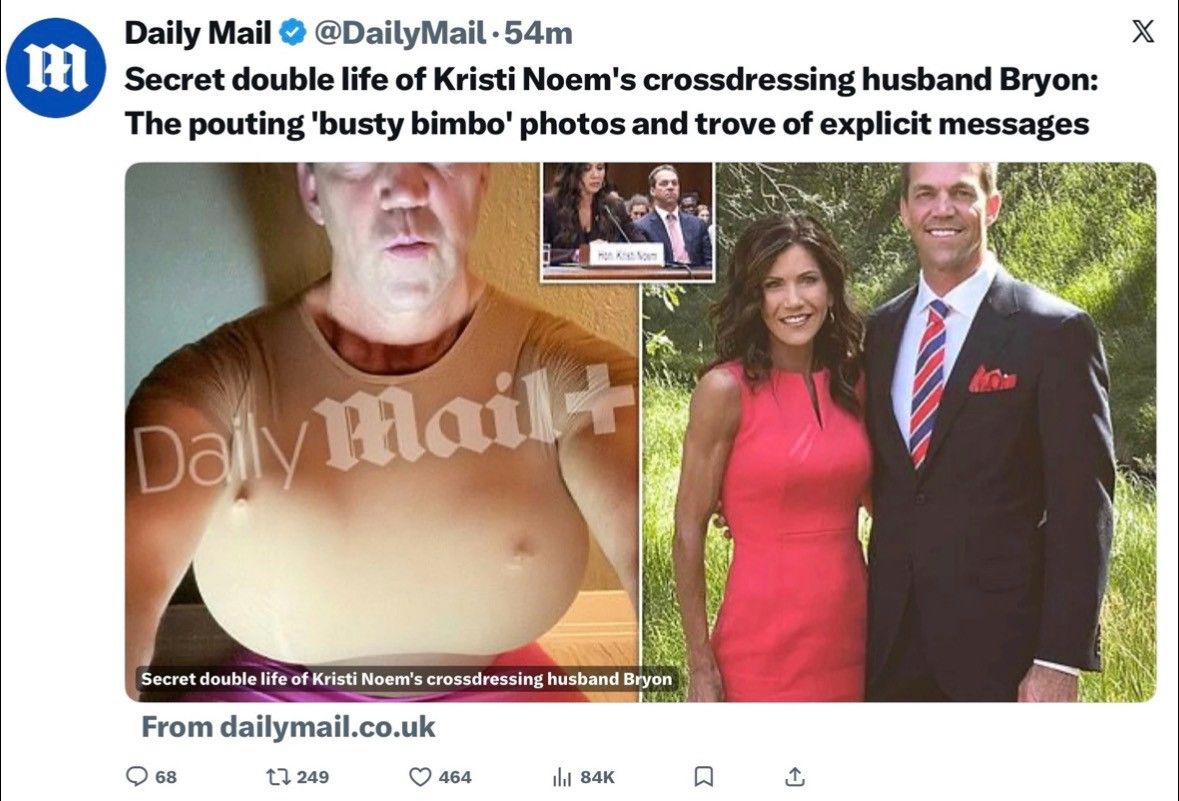Open the Daily Mail profile avatar
This screenshot has height=801, width=1179.
[x=56, y=68]
